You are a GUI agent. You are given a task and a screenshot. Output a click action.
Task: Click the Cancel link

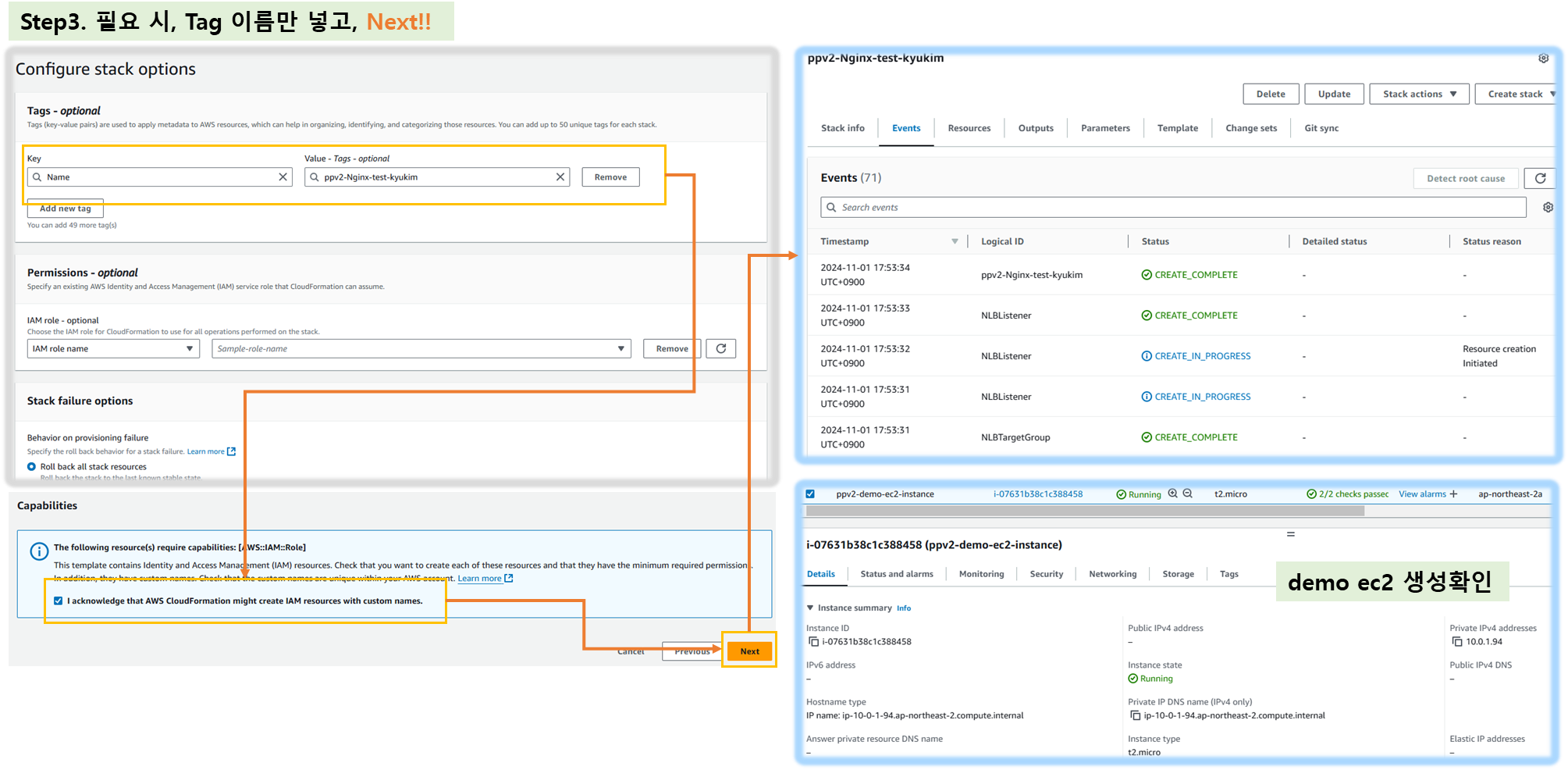(631, 651)
